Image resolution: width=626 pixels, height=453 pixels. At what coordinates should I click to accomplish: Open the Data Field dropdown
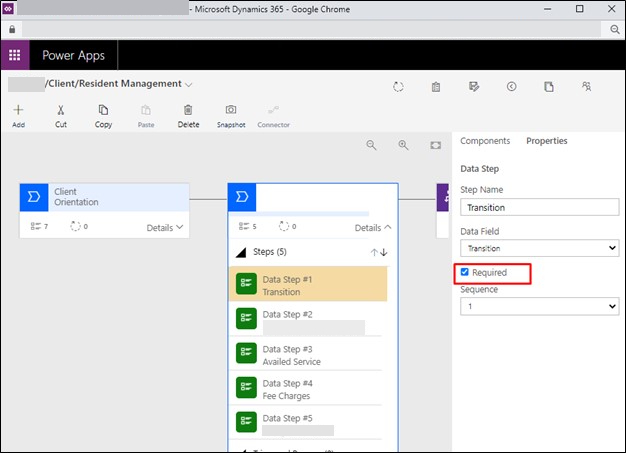coord(539,248)
